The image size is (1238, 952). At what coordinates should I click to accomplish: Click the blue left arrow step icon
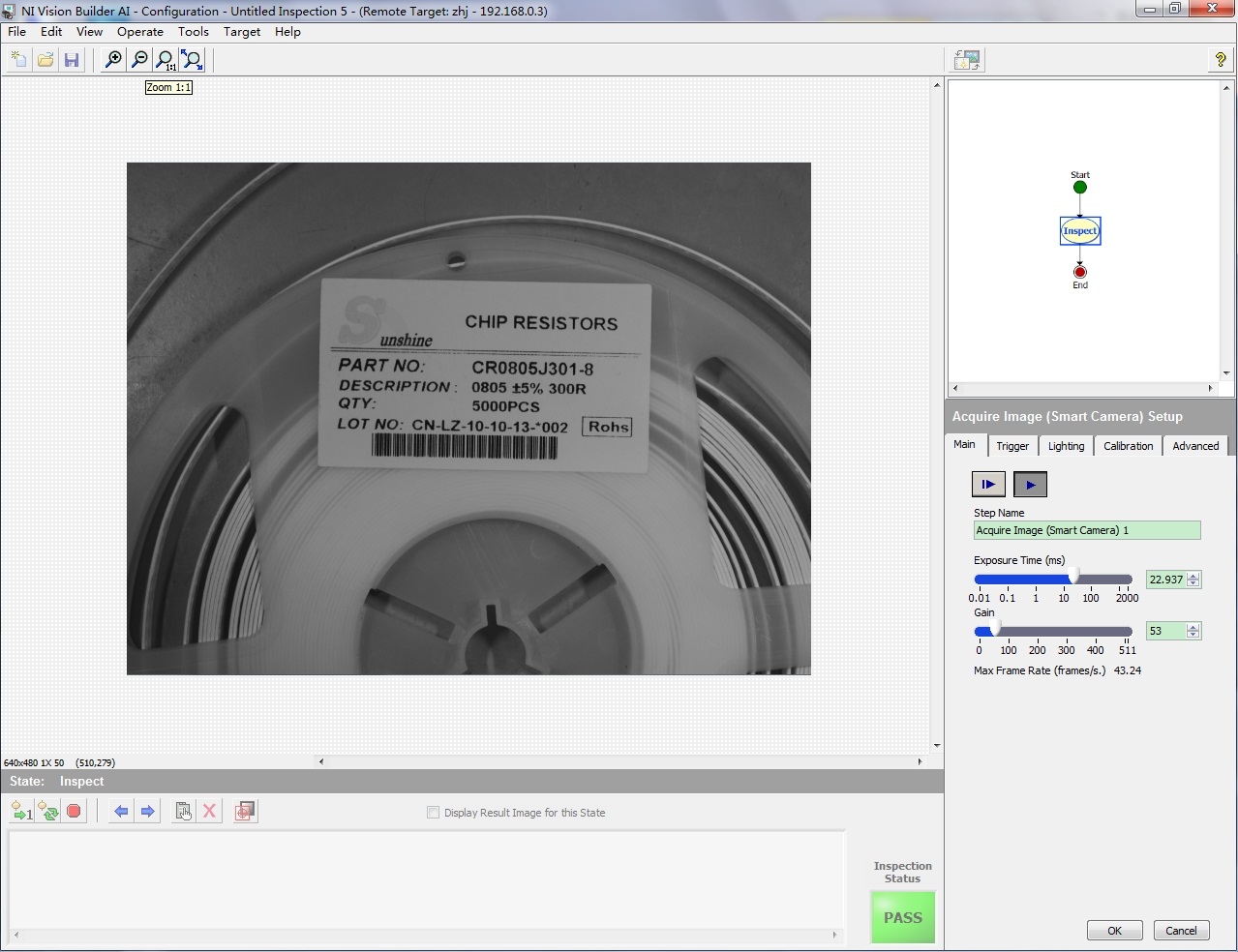pyautogui.click(x=121, y=812)
